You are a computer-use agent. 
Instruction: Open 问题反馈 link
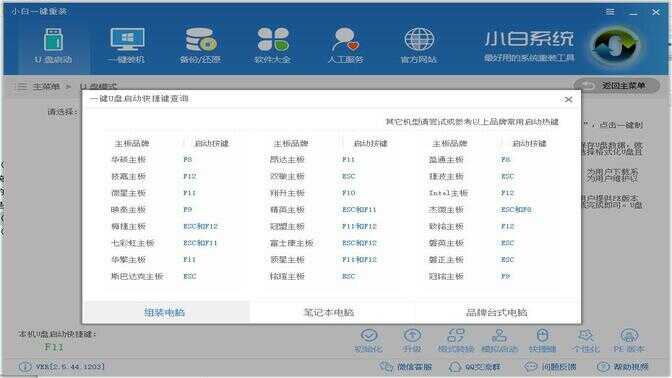550,367
